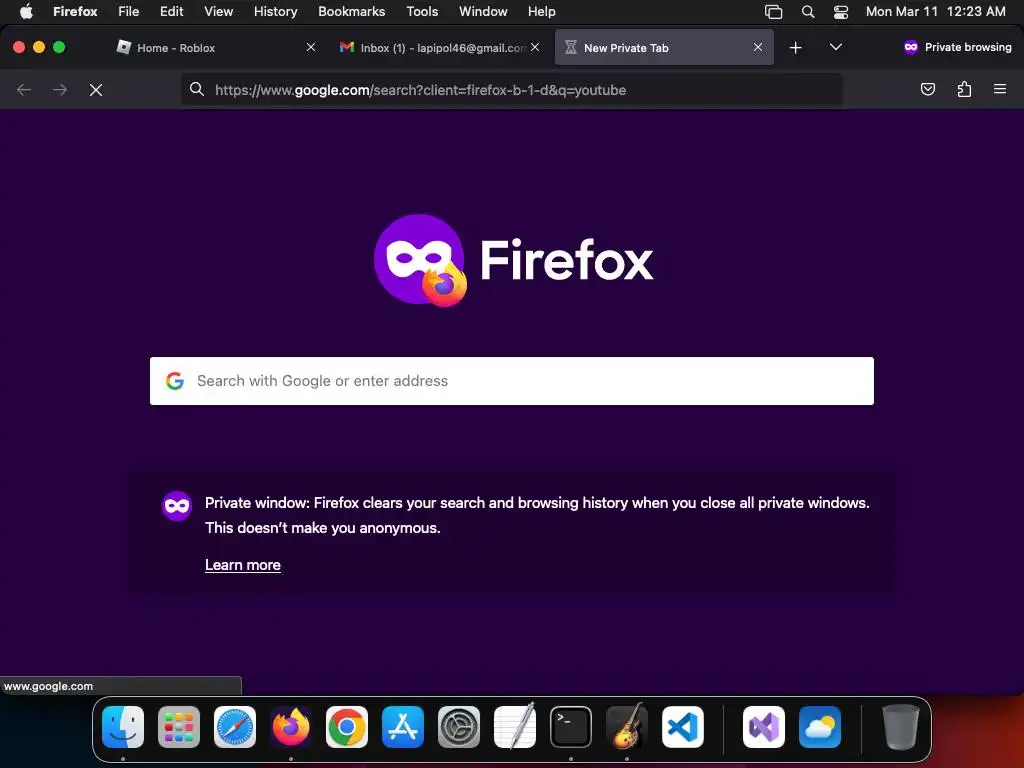Screen dimensions: 1024x768
Task: Click the Private browsing mask indicator
Action: [957, 47]
